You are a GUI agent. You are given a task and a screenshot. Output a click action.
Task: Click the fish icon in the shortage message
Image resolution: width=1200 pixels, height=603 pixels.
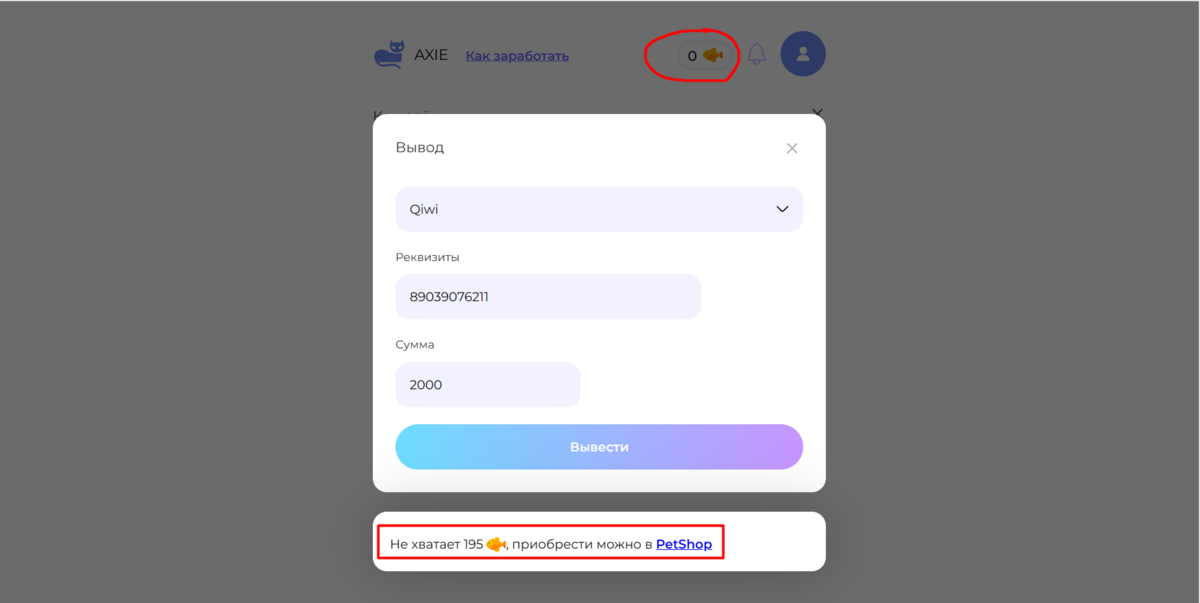click(496, 543)
